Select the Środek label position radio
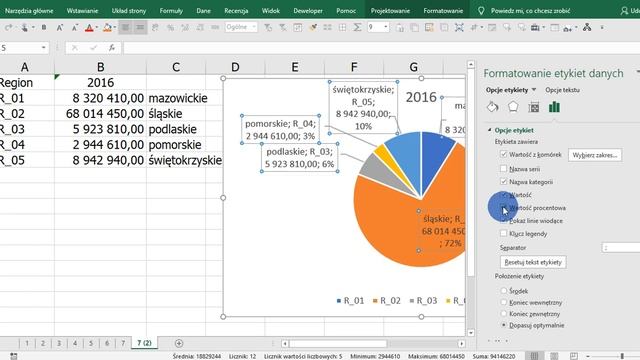Screen dimensions: 640x360 (x=504, y=291)
